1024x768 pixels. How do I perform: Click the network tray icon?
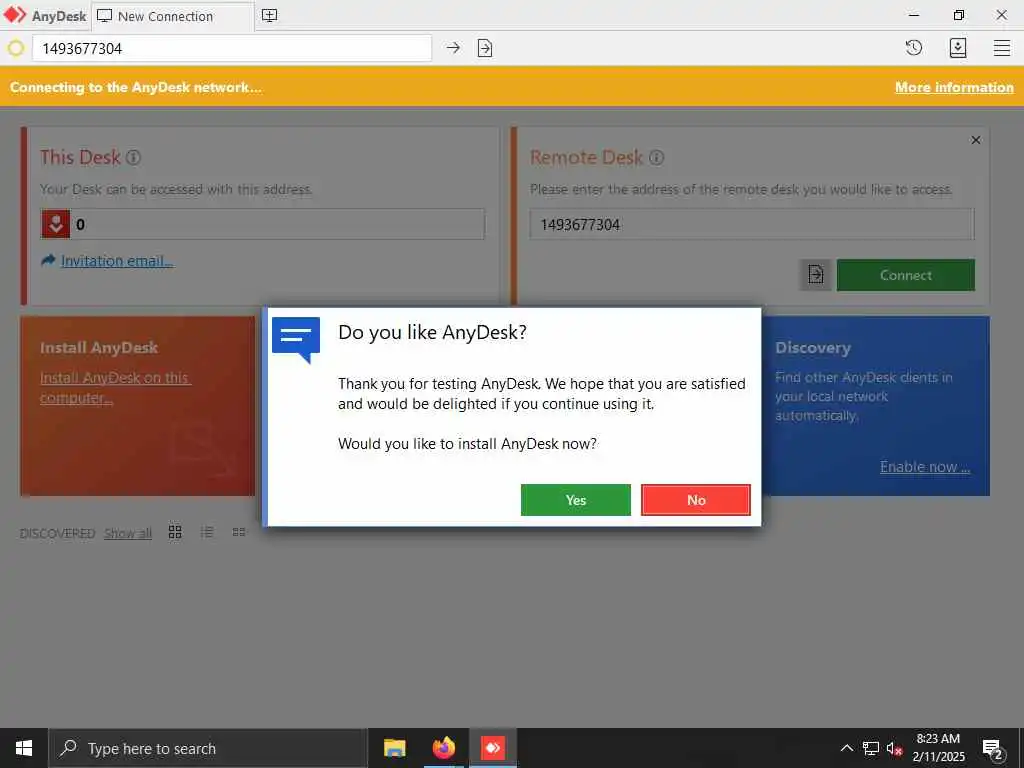point(871,748)
